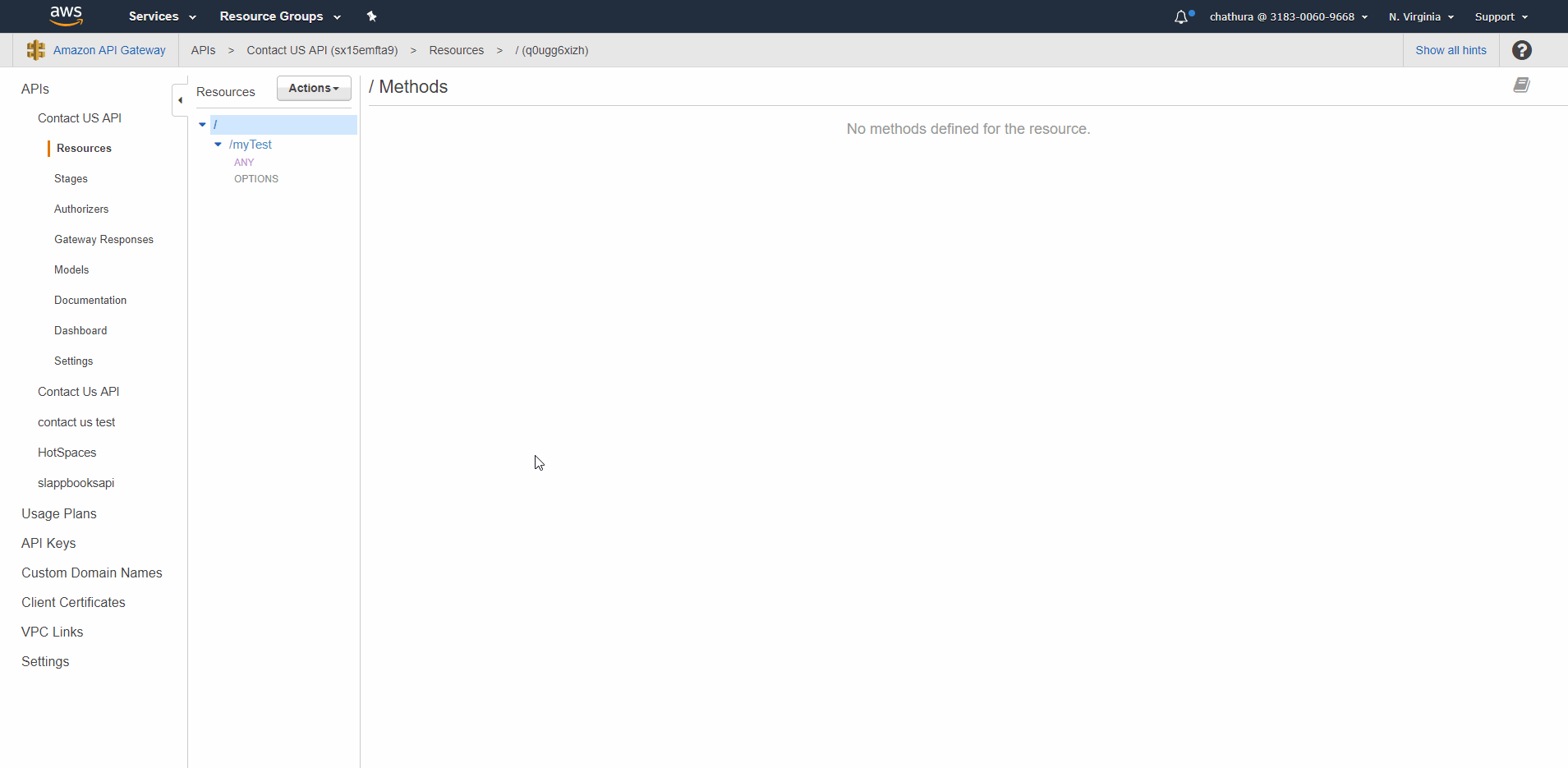Screen dimensions: 1568x768
Task: Collapse the left navigation panel arrow
Action: click(180, 100)
